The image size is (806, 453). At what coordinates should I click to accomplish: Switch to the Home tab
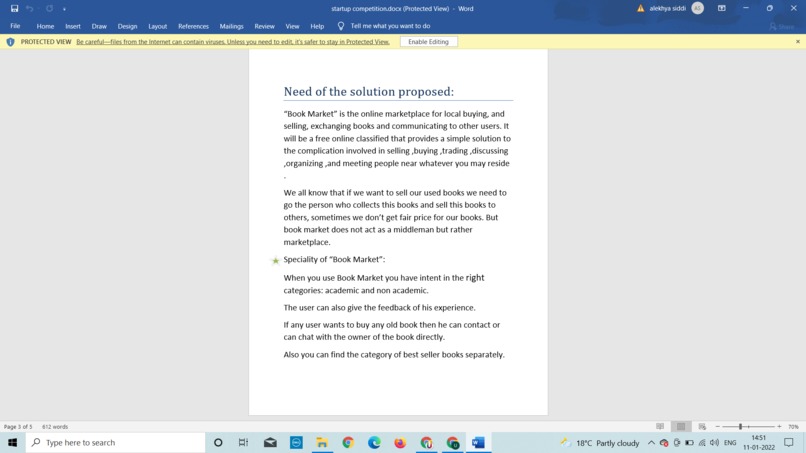click(45, 26)
